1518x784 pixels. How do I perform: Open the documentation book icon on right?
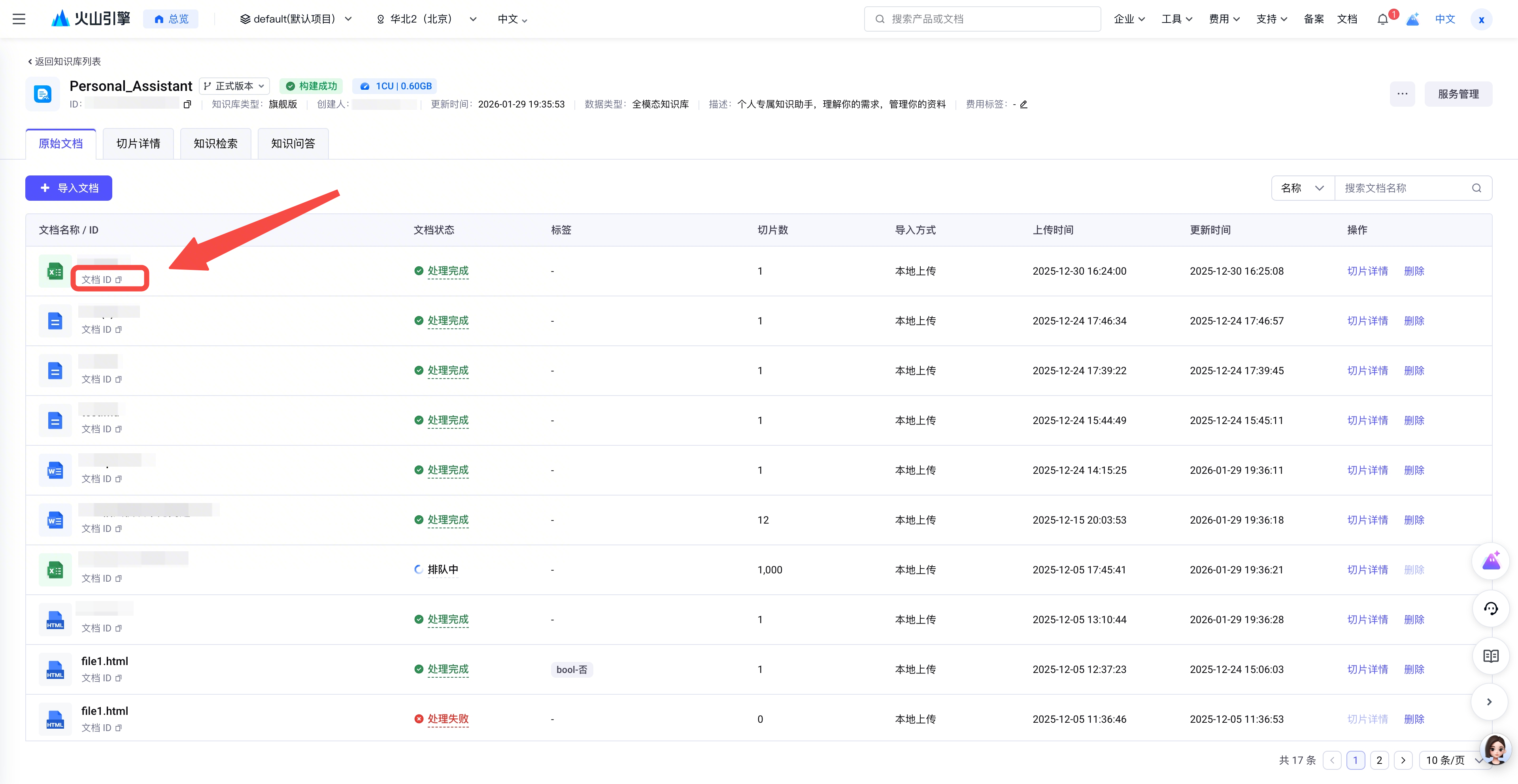[x=1490, y=656]
